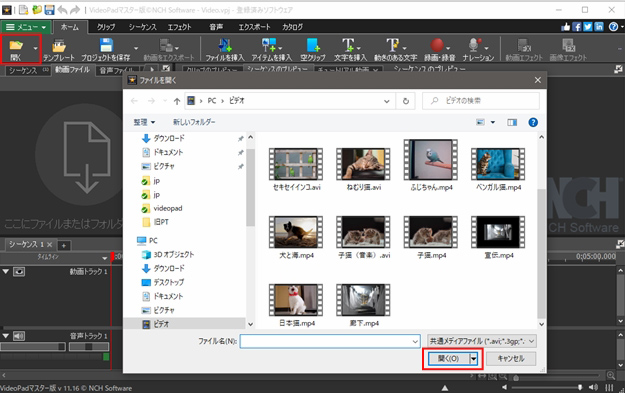Image resolution: width=625 pixels, height=393 pixels.
Task: Click the refresh button beside address bar
Action: (x=406, y=101)
